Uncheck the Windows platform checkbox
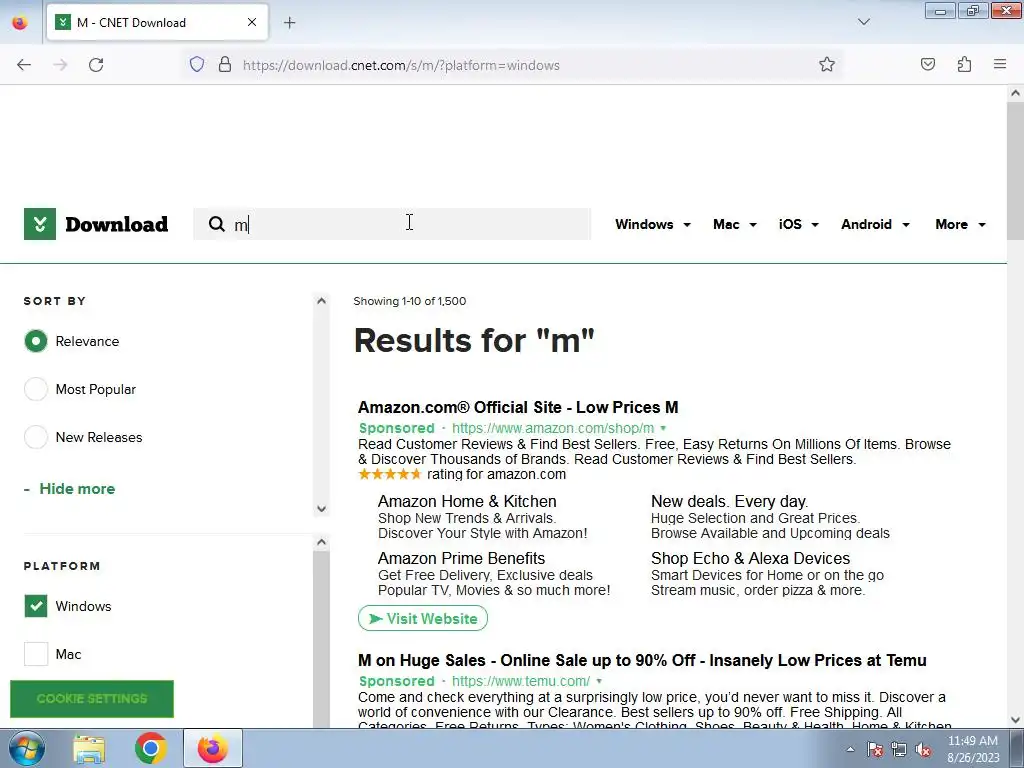This screenshot has width=1024, height=768. click(36, 606)
